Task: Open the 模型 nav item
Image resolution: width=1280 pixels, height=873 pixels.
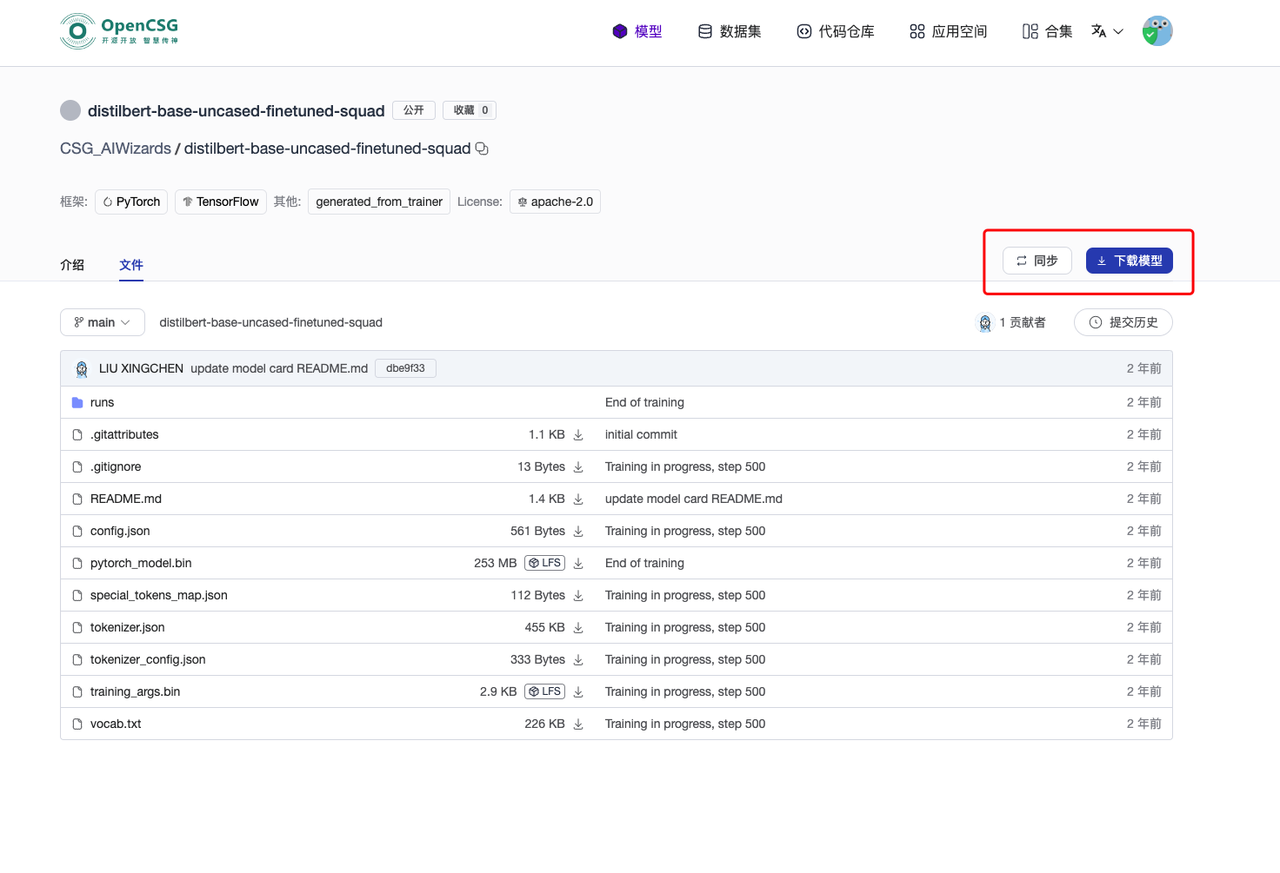Action: click(x=637, y=31)
